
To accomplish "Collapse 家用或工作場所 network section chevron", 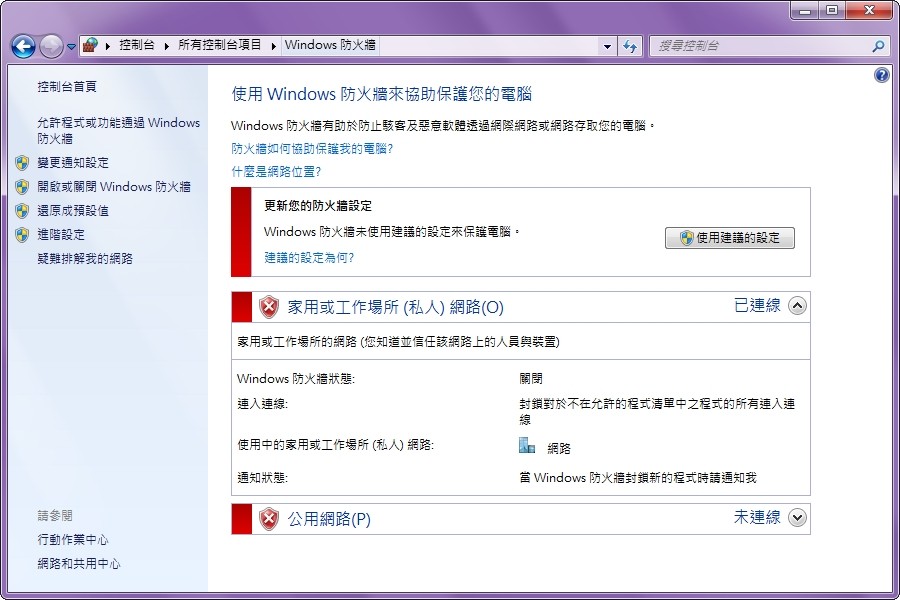I will [x=797, y=305].
